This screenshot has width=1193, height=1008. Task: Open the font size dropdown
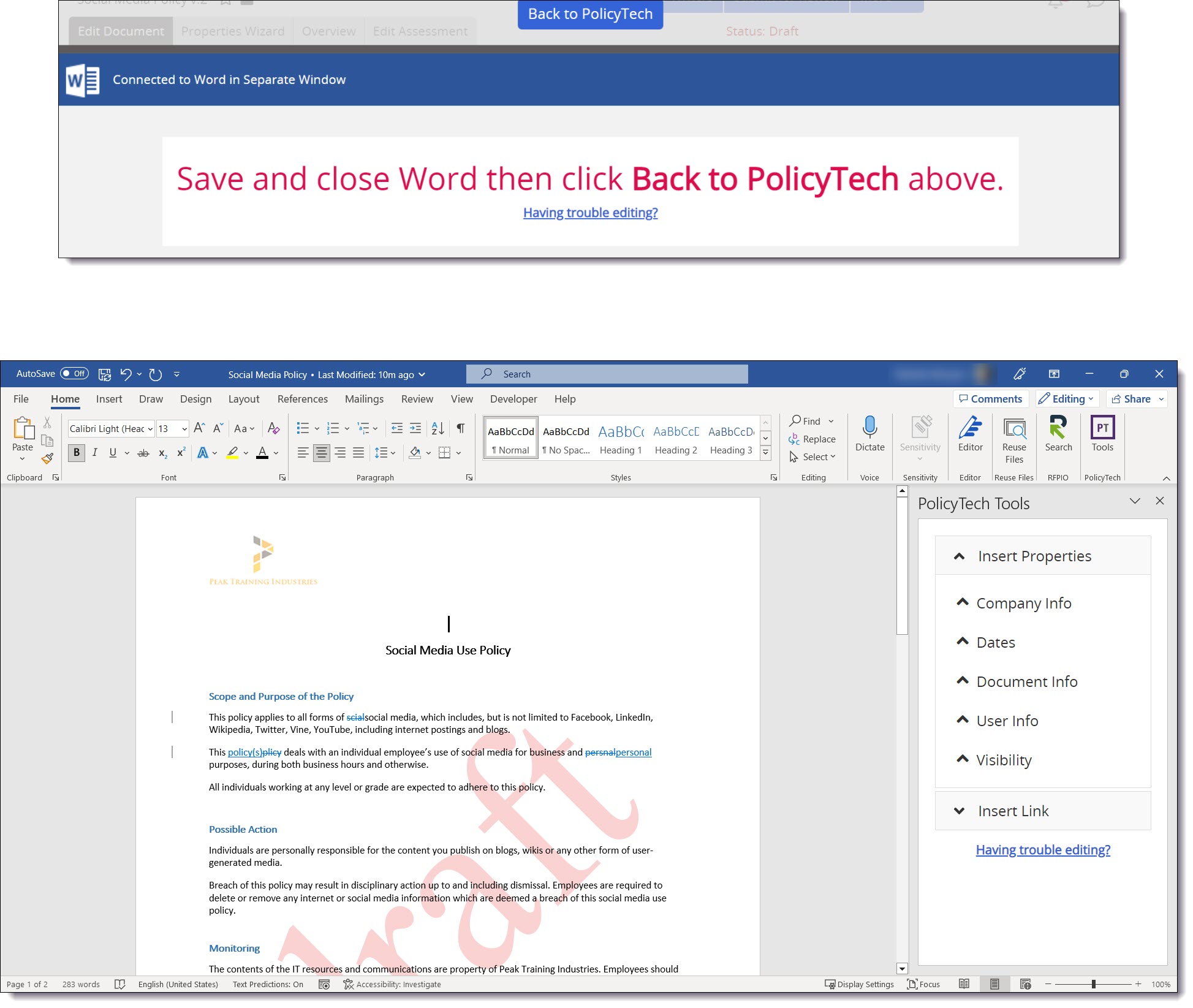[x=184, y=429]
